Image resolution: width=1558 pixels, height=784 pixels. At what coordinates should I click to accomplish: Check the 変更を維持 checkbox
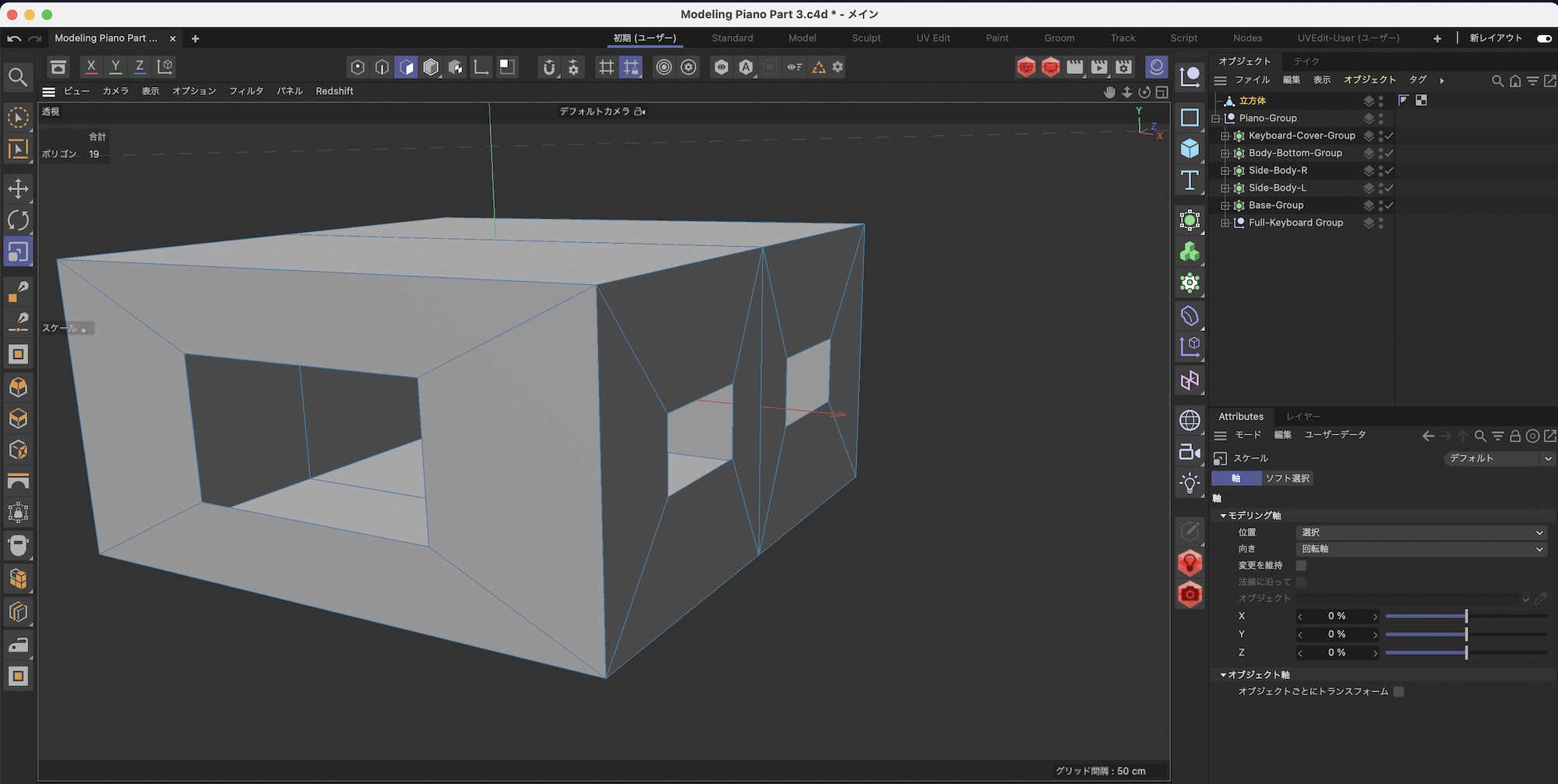pyautogui.click(x=1301, y=565)
